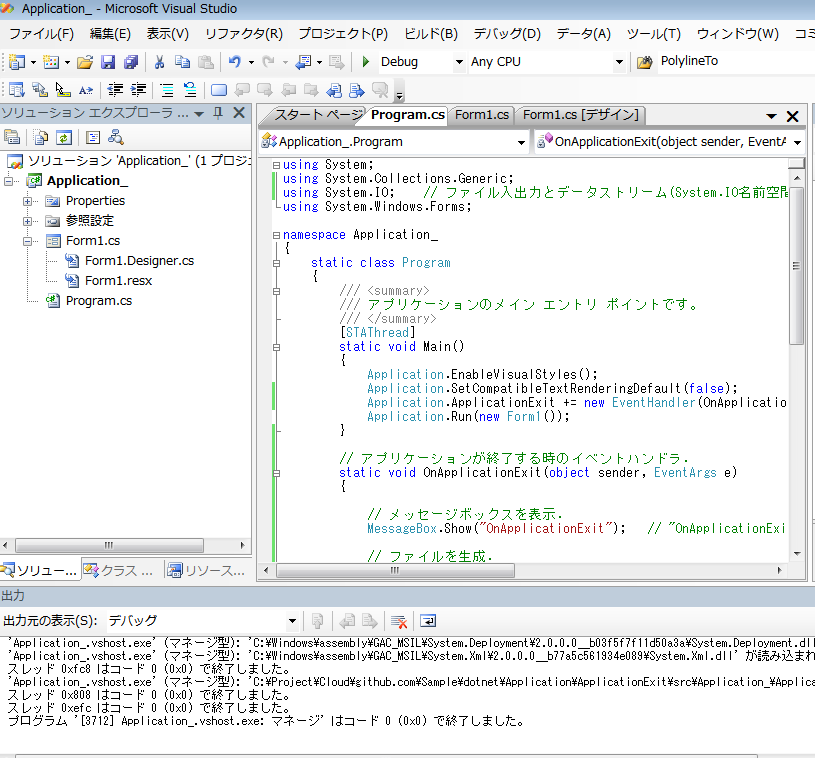Toggle auto-hide pin on Solution Explorer
Screen dimensions: 815x758
(x=218, y=113)
